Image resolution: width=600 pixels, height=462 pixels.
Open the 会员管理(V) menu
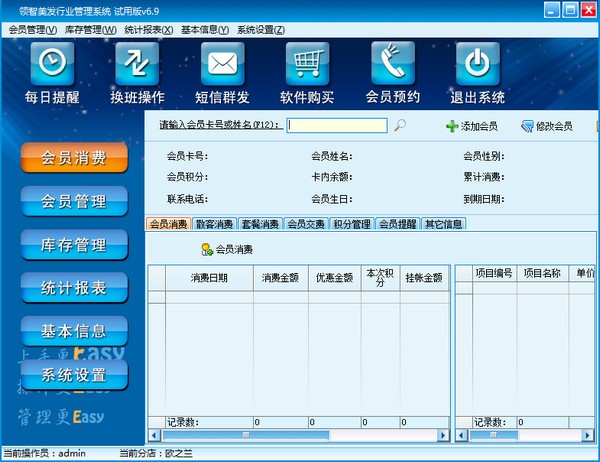click(x=33, y=30)
